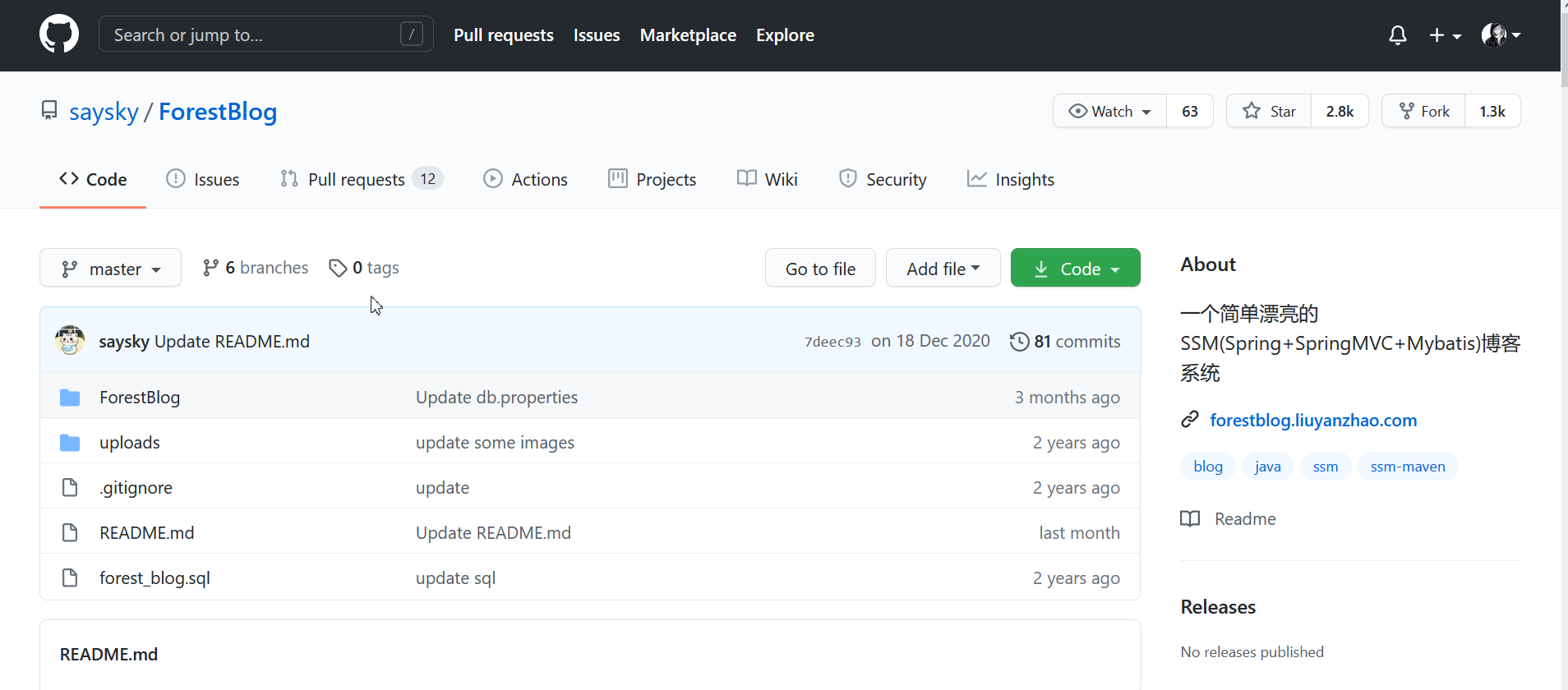Select the blog topic tag
The image size is (1568, 690).
click(x=1208, y=467)
